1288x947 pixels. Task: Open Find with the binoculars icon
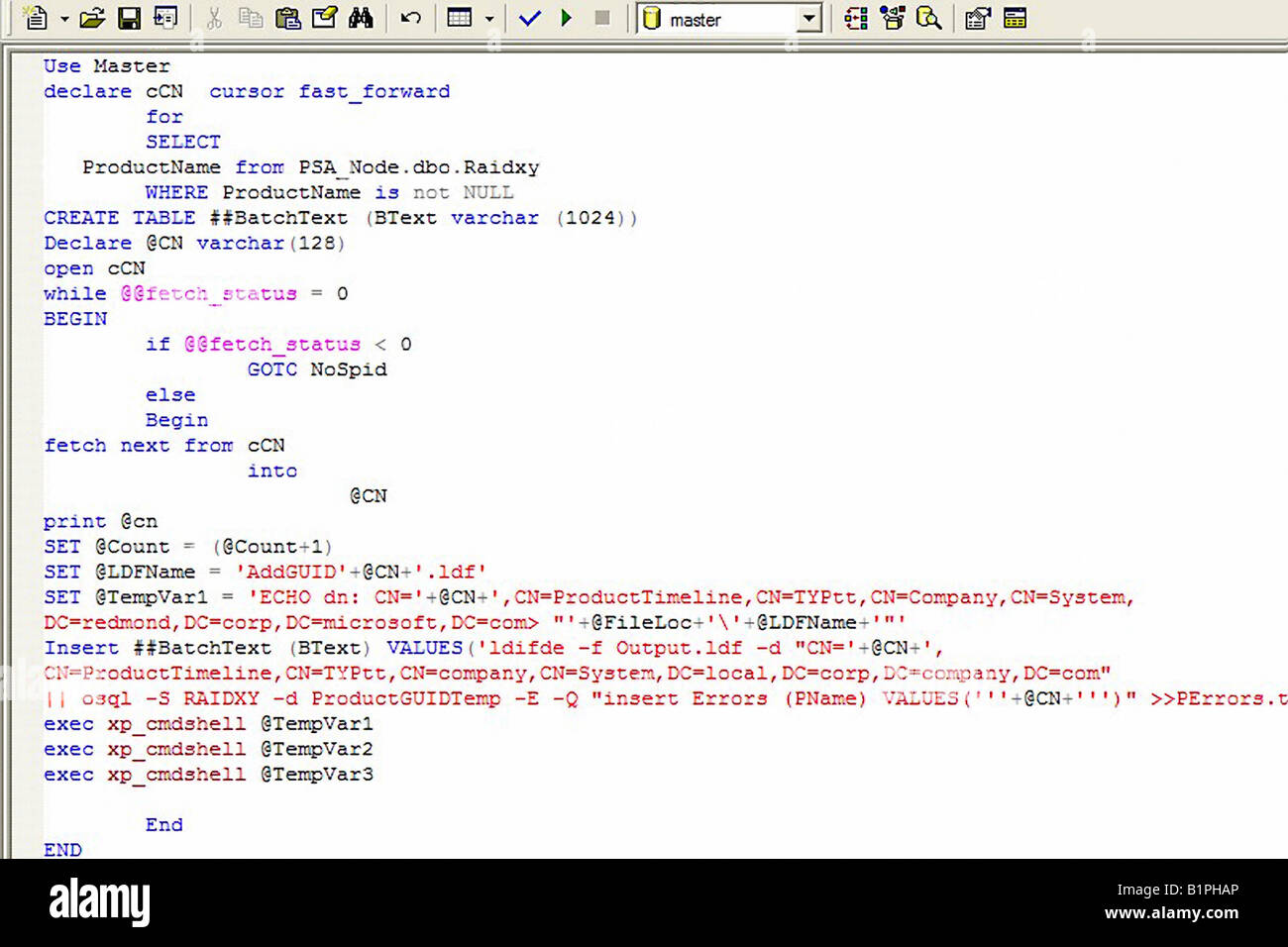(361, 18)
